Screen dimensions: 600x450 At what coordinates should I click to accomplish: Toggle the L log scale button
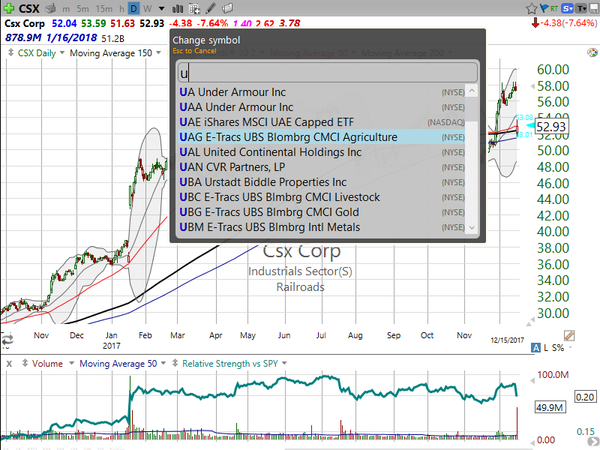click(x=546, y=348)
